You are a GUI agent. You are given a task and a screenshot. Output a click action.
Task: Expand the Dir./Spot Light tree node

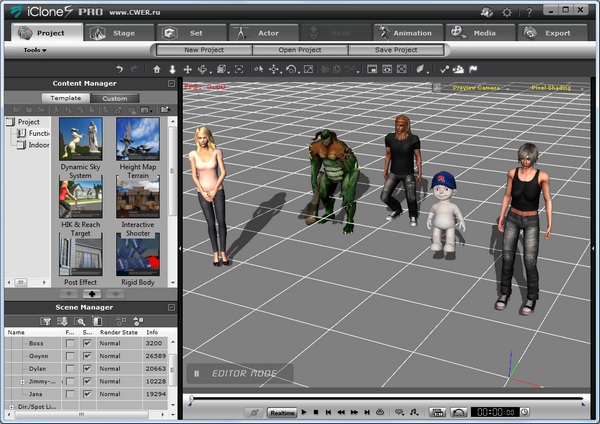[x=10, y=407]
